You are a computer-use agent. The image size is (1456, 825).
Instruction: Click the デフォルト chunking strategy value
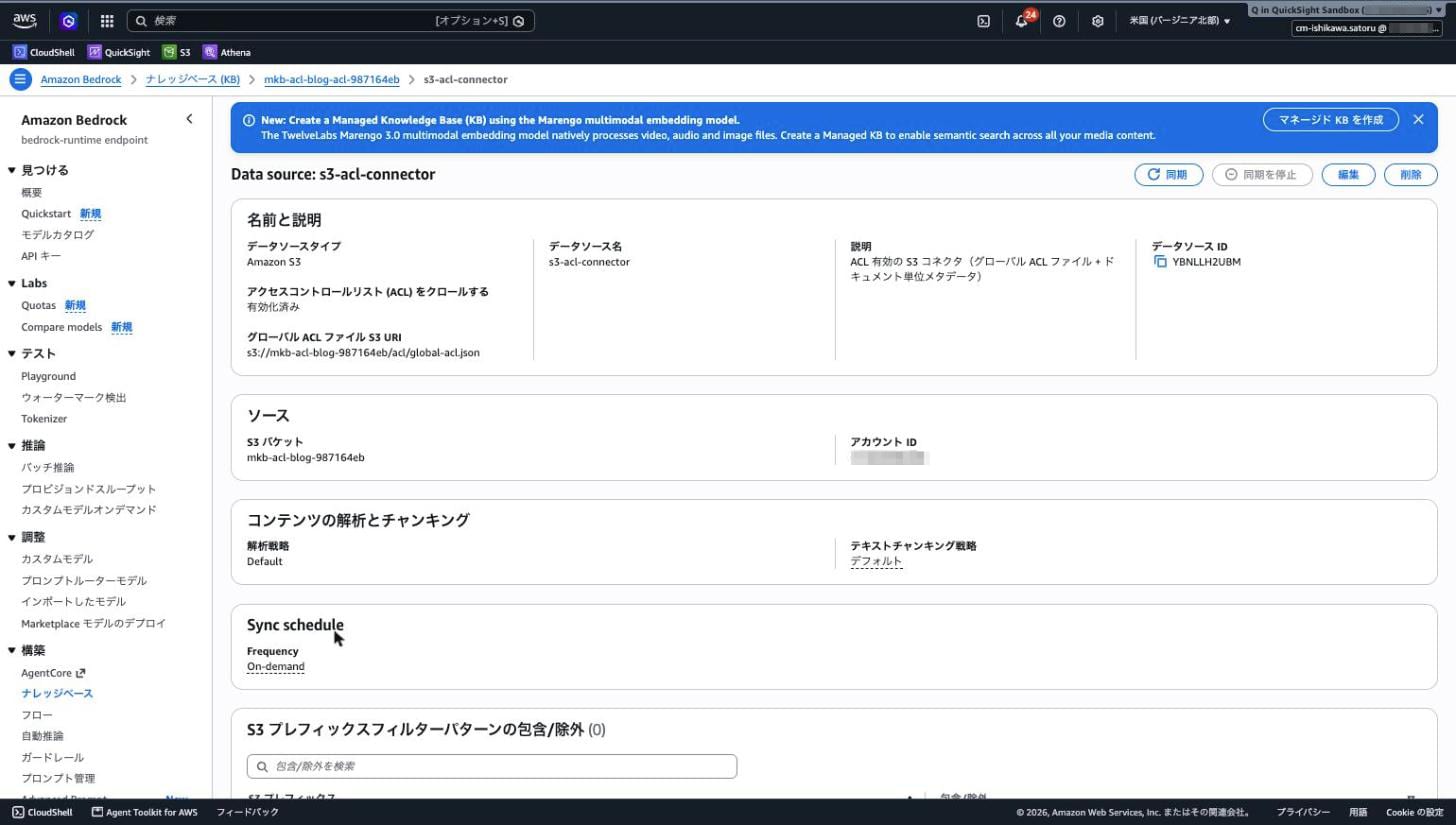(876, 561)
